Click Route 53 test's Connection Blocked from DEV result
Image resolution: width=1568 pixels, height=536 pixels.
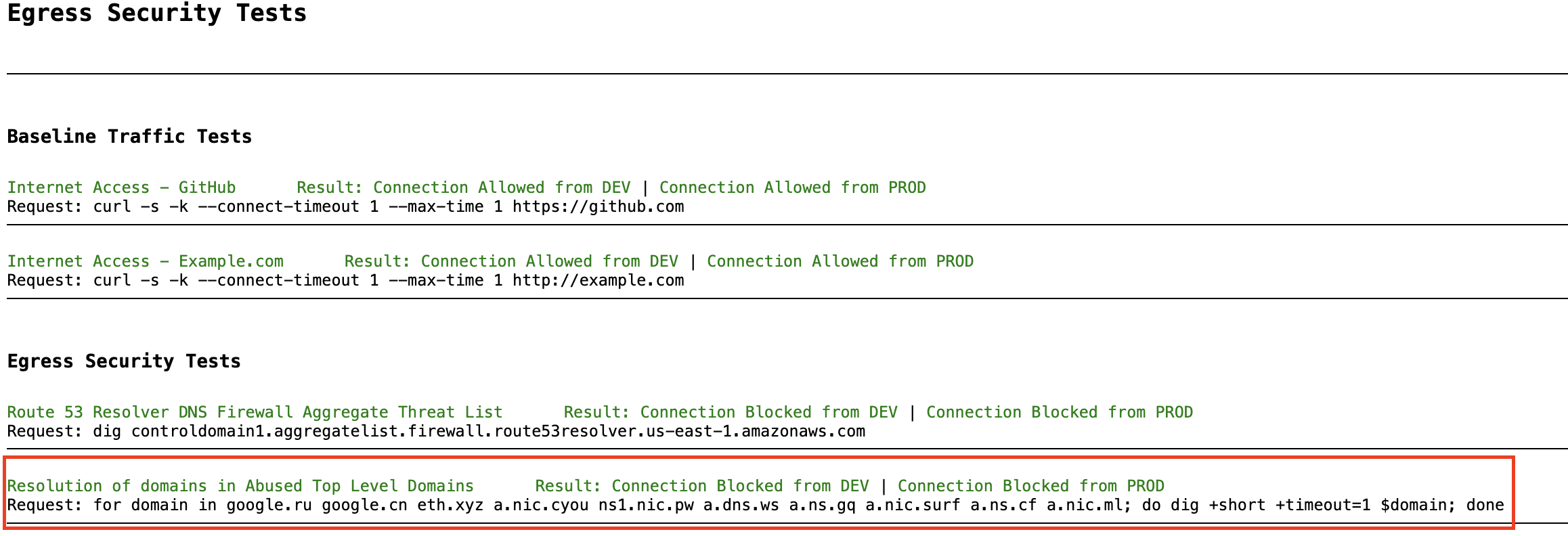[x=768, y=412]
